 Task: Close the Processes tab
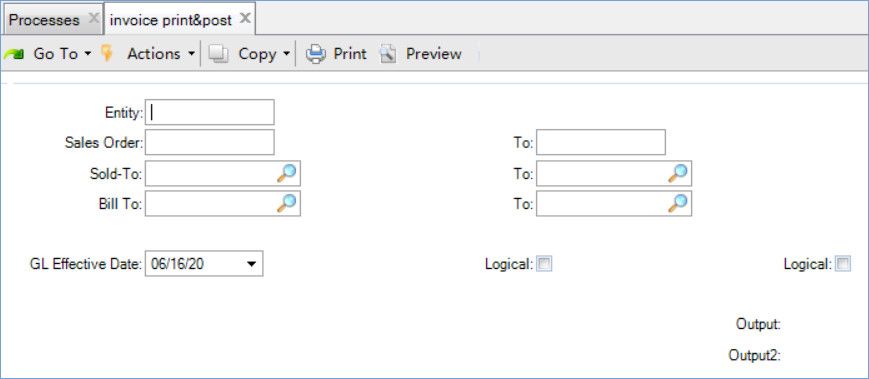click(x=94, y=19)
